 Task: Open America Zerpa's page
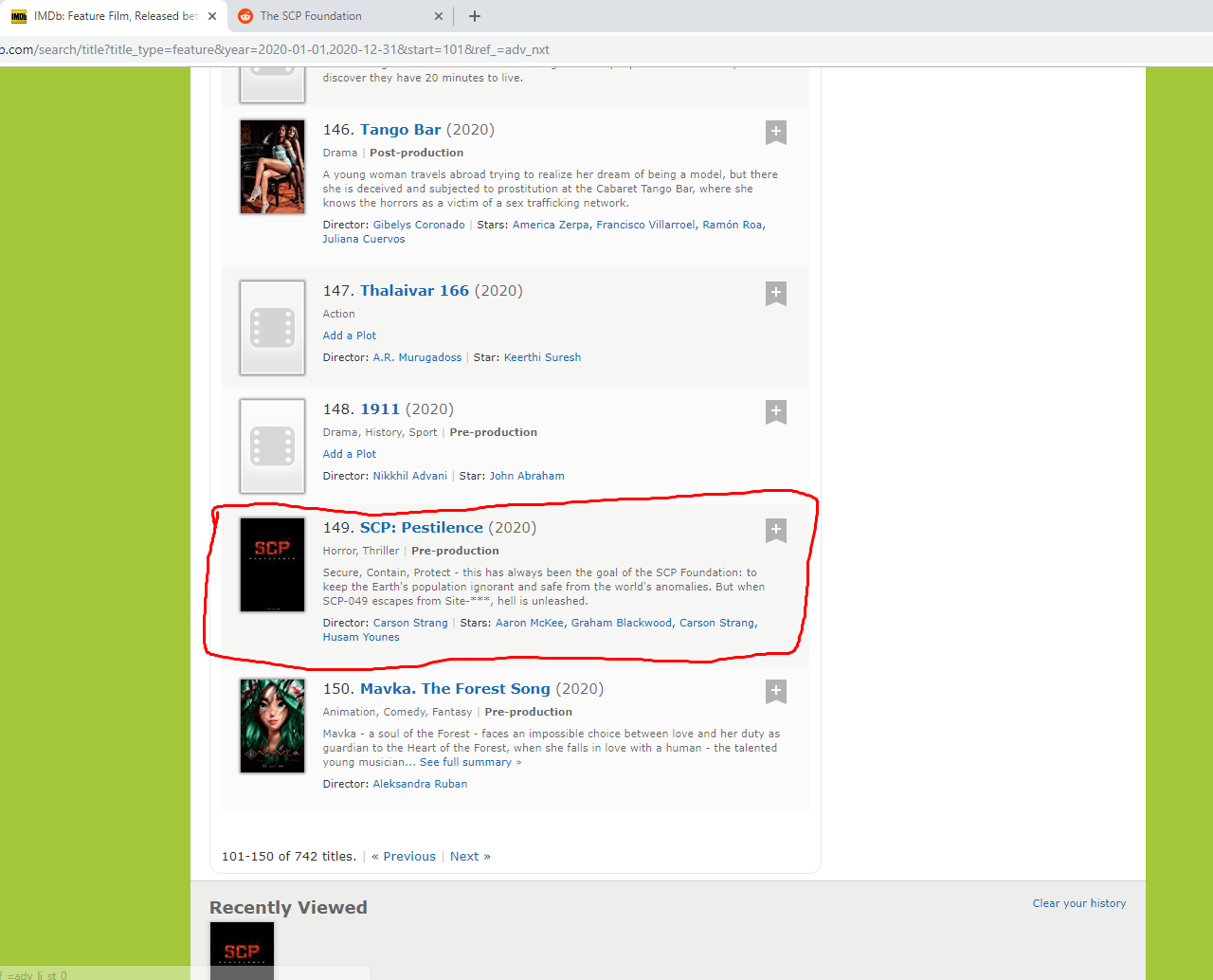tap(551, 225)
